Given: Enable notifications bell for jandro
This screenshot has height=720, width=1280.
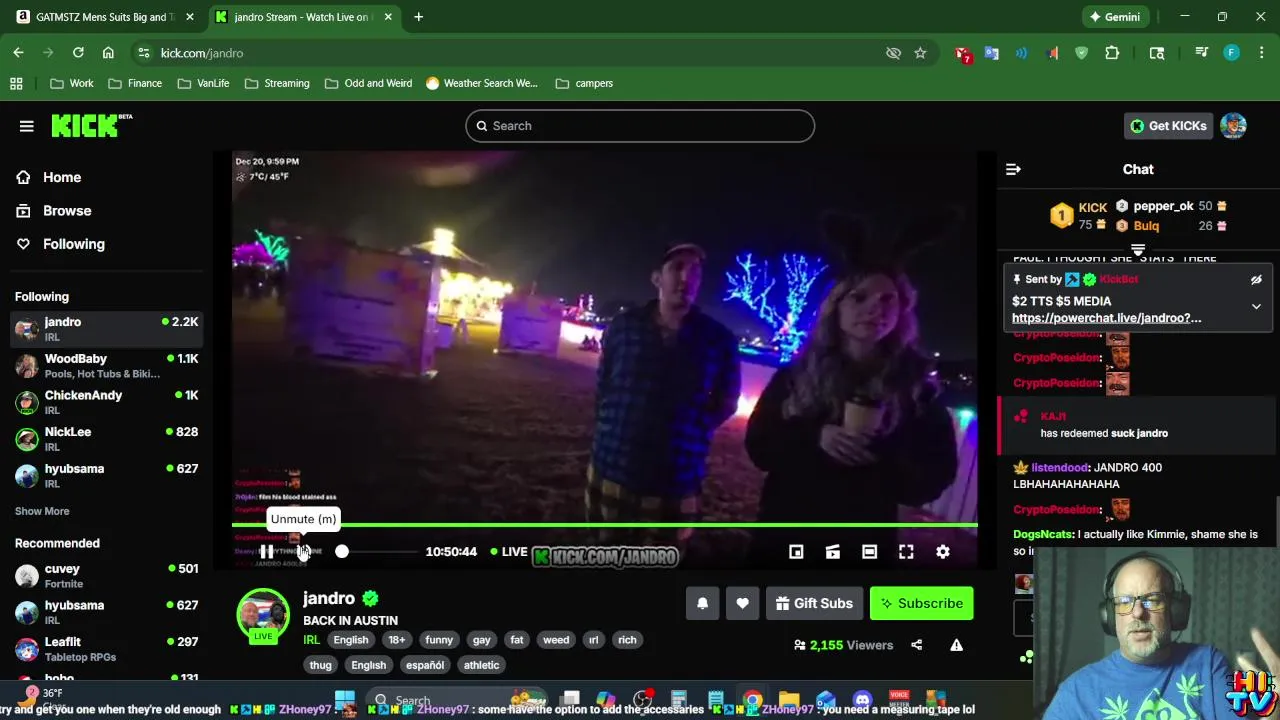Looking at the screenshot, I should pyautogui.click(x=702, y=603).
